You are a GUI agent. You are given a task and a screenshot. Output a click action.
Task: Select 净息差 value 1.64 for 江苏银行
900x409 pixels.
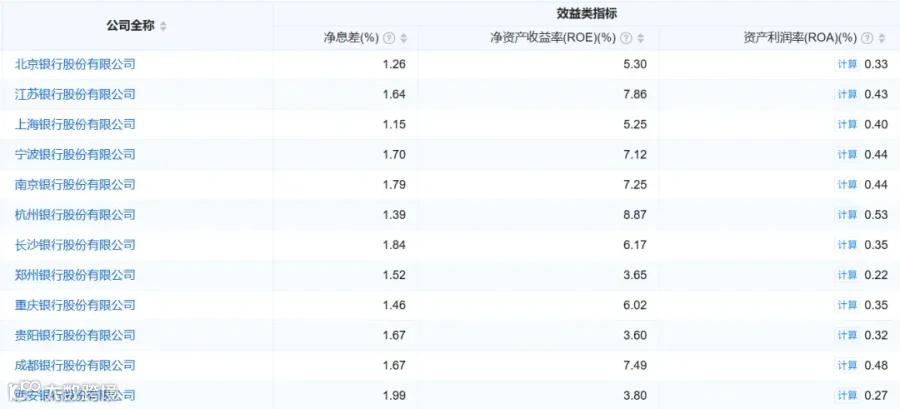click(x=394, y=94)
